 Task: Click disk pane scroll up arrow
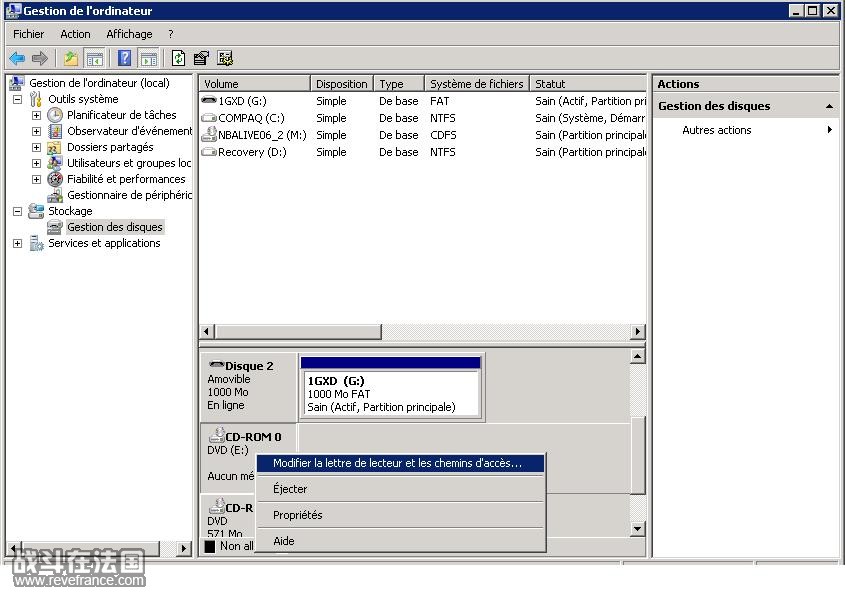(638, 356)
